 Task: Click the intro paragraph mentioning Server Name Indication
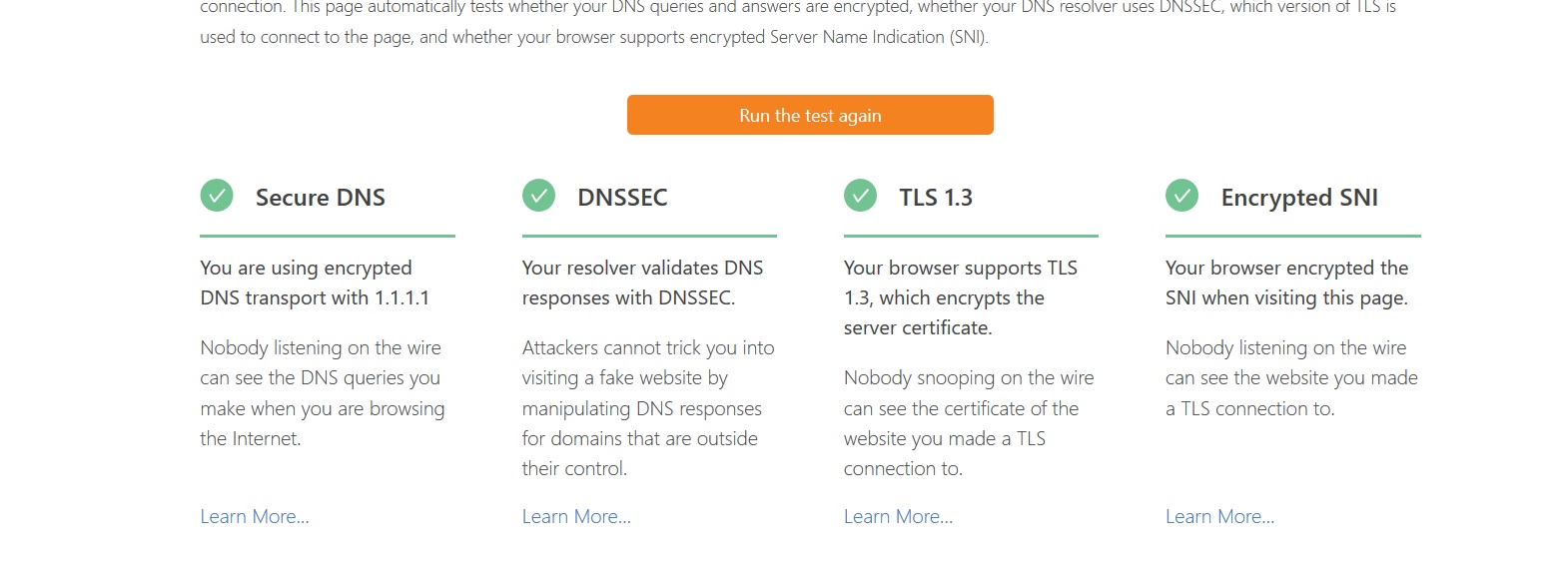click(798, 22)
